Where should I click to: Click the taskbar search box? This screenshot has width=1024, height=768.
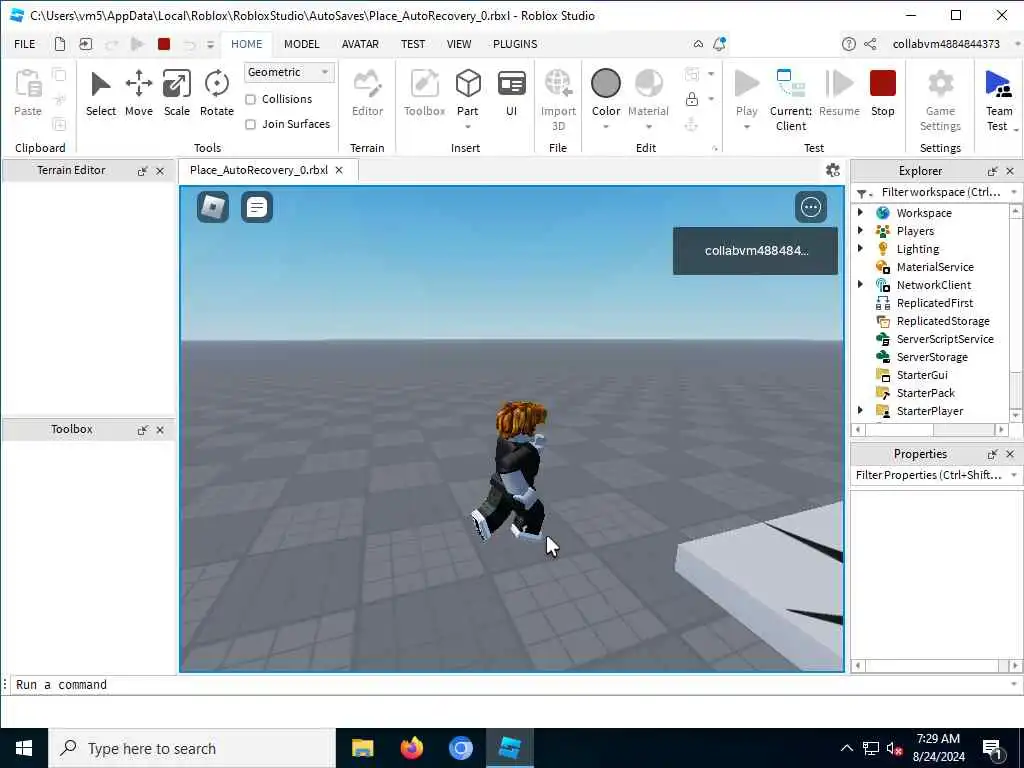[x=192, y=748]
